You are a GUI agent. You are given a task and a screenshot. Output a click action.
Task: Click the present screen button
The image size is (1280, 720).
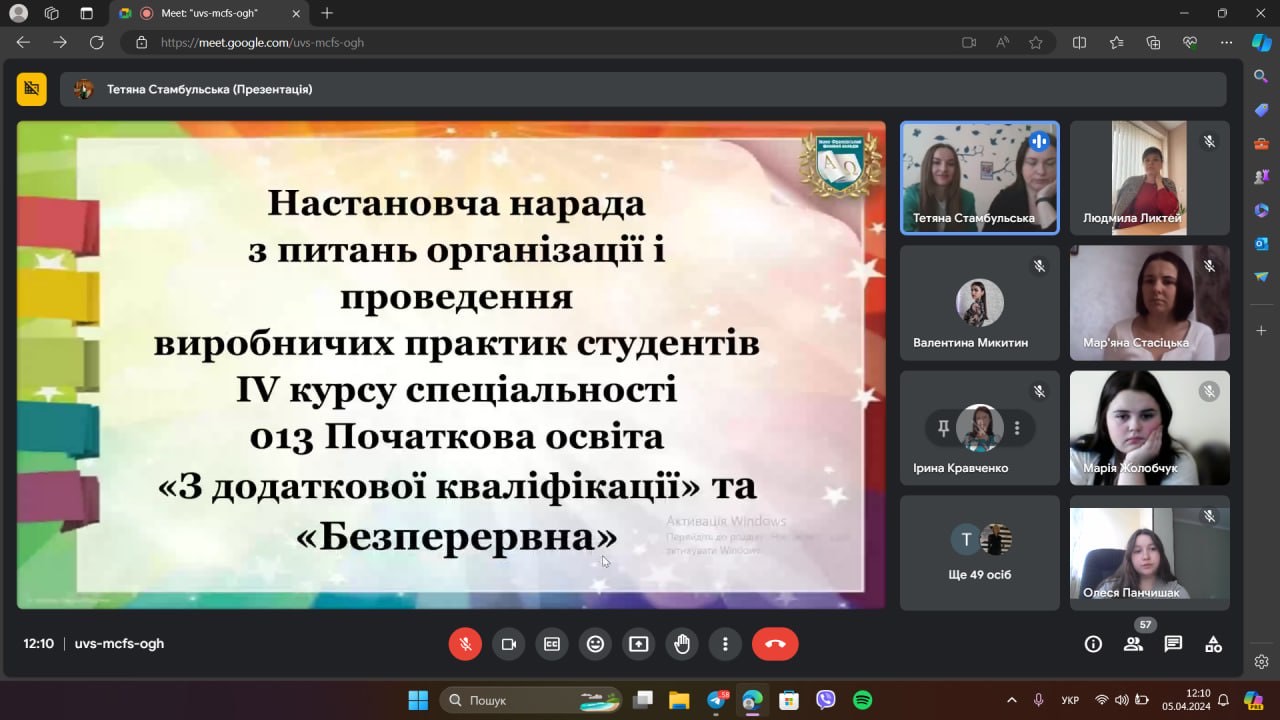point(639,644)
